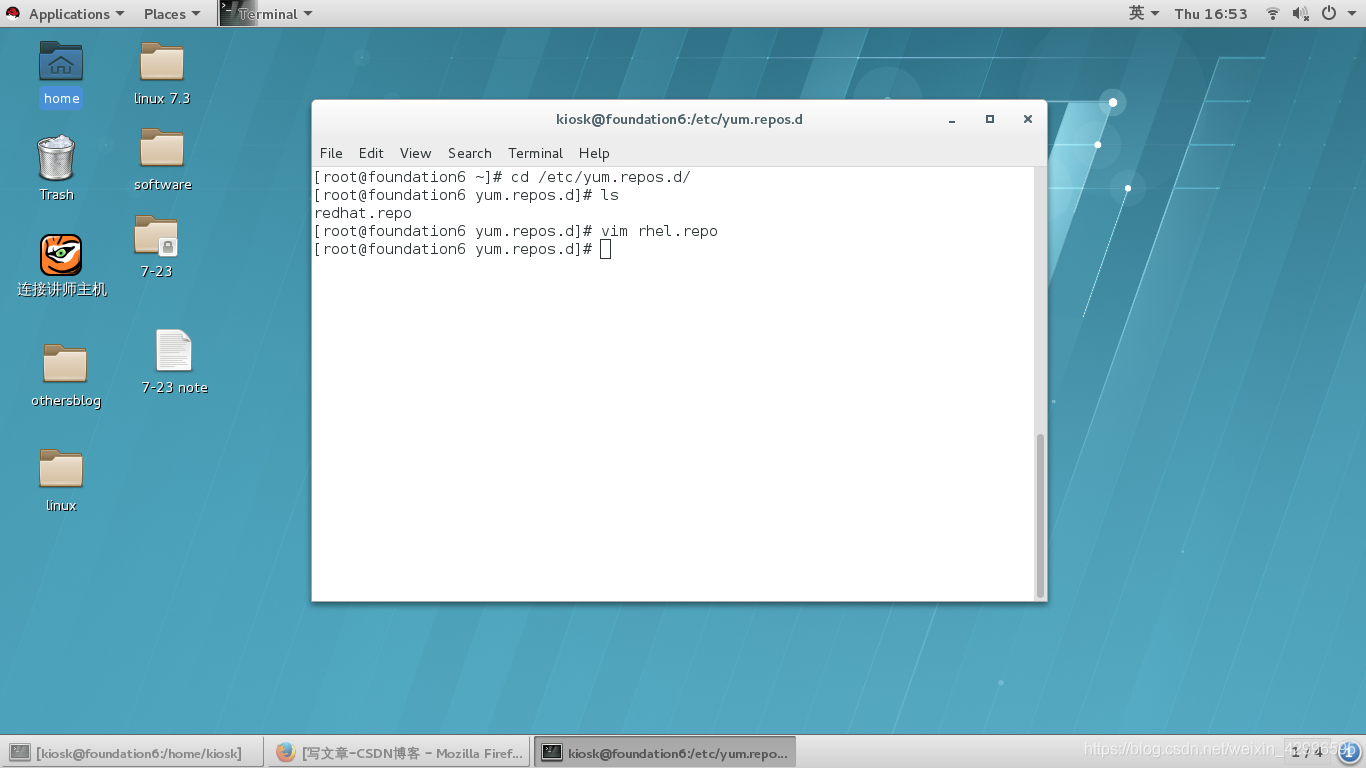This screenshot has height=768, width=1366.
Task: Open the terminal's Terminal menu
Action: (x=535, y=153)
